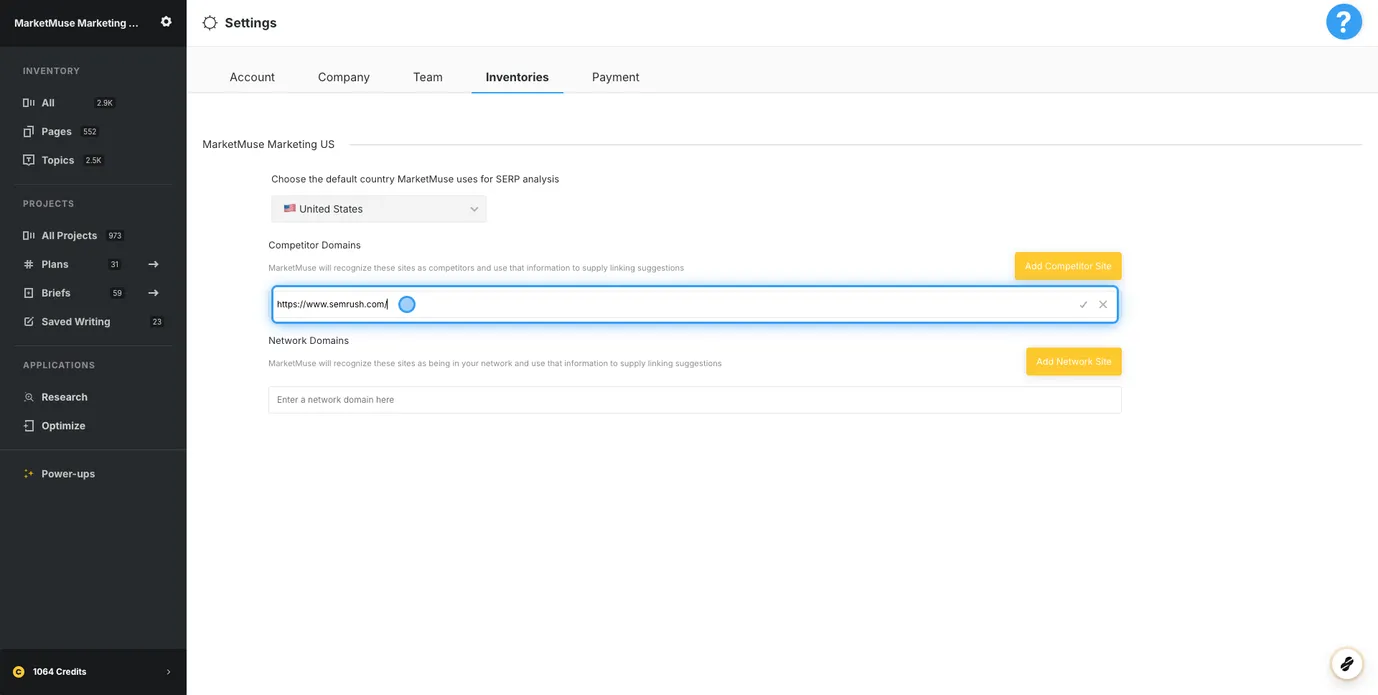Click the network domain input field
The width and height of the screenshot is (1378, 695).
[695, 400]
